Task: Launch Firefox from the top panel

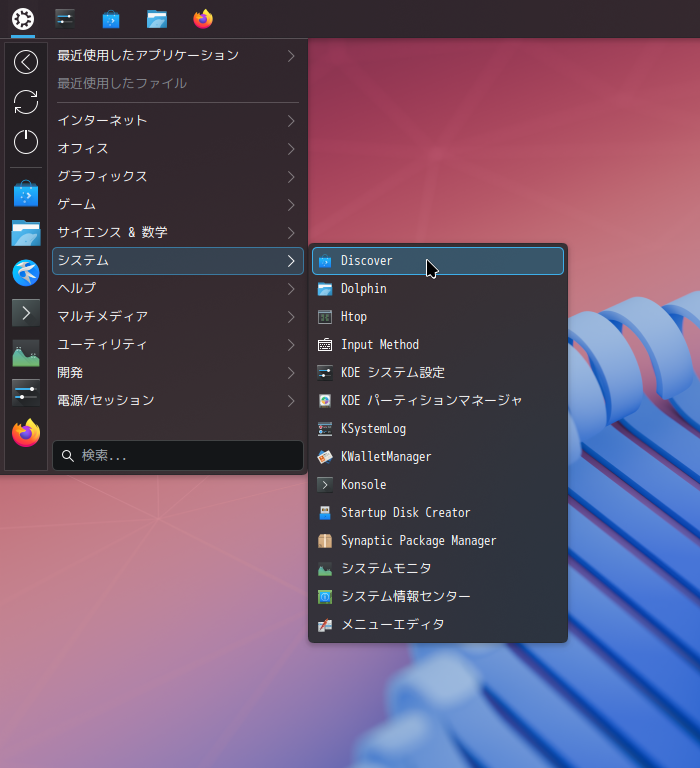Action: pyautogui.click(x=203, y=19)
